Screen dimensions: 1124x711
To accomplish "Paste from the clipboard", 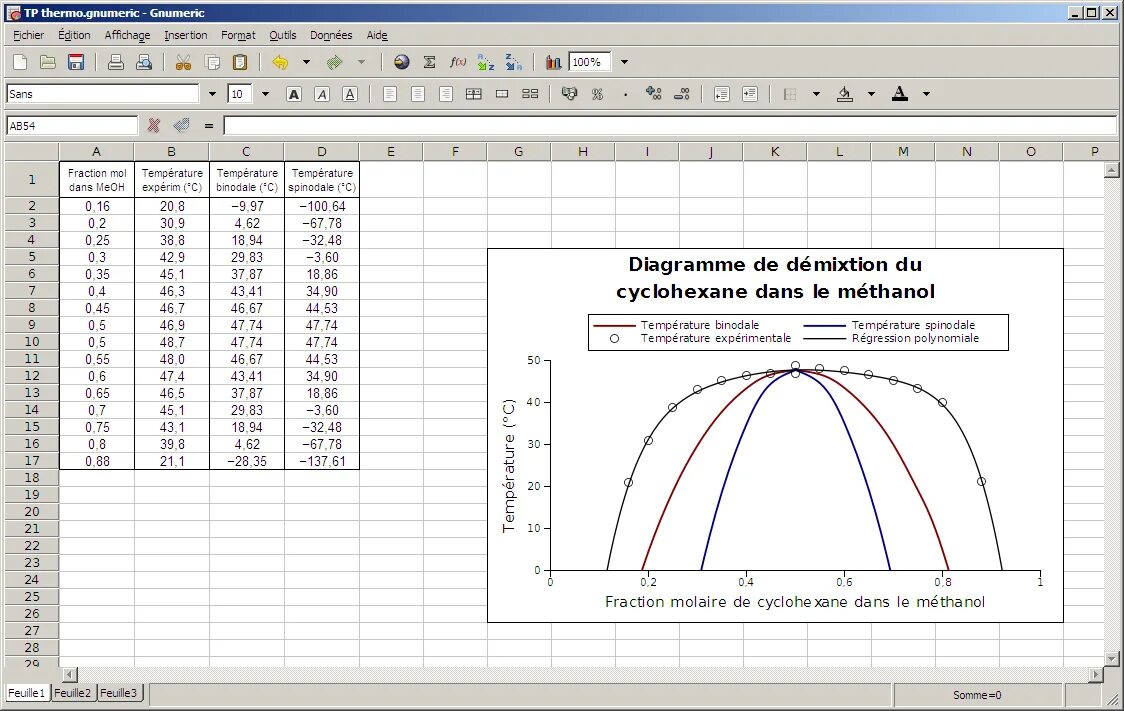I will (x=240, y=62).
